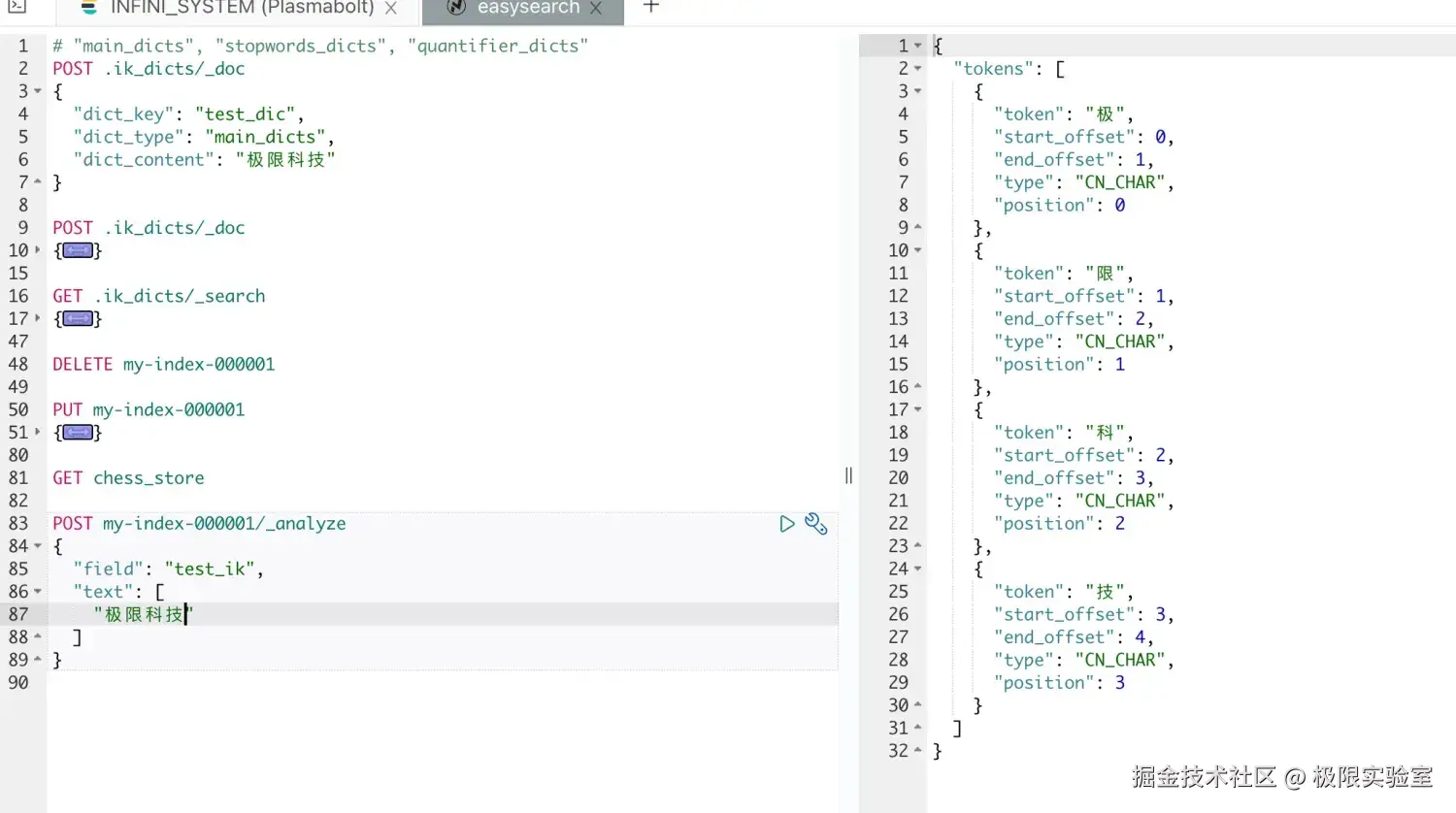Click "token": "技" in the response
This screenshot has height=813, width=1456.
[1064, 592]
